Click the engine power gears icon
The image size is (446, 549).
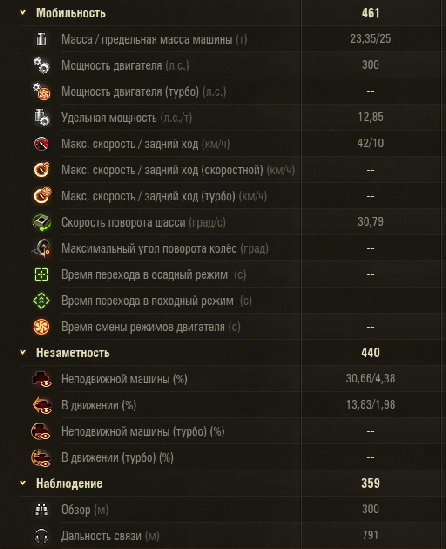pyautogui.click(x=42, y=65)
